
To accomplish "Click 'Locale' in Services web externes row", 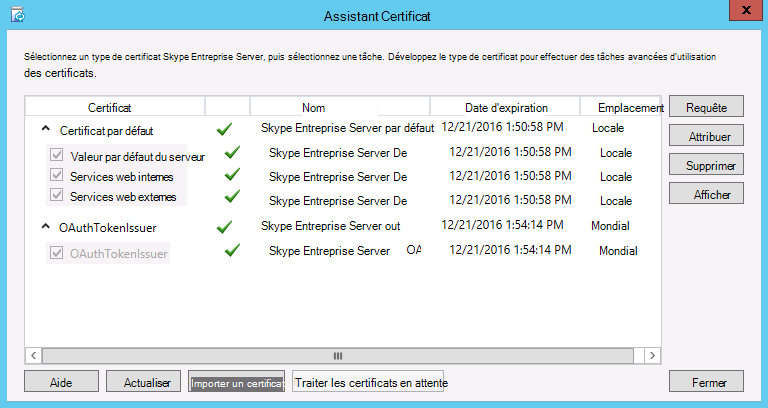I will 616,201.
